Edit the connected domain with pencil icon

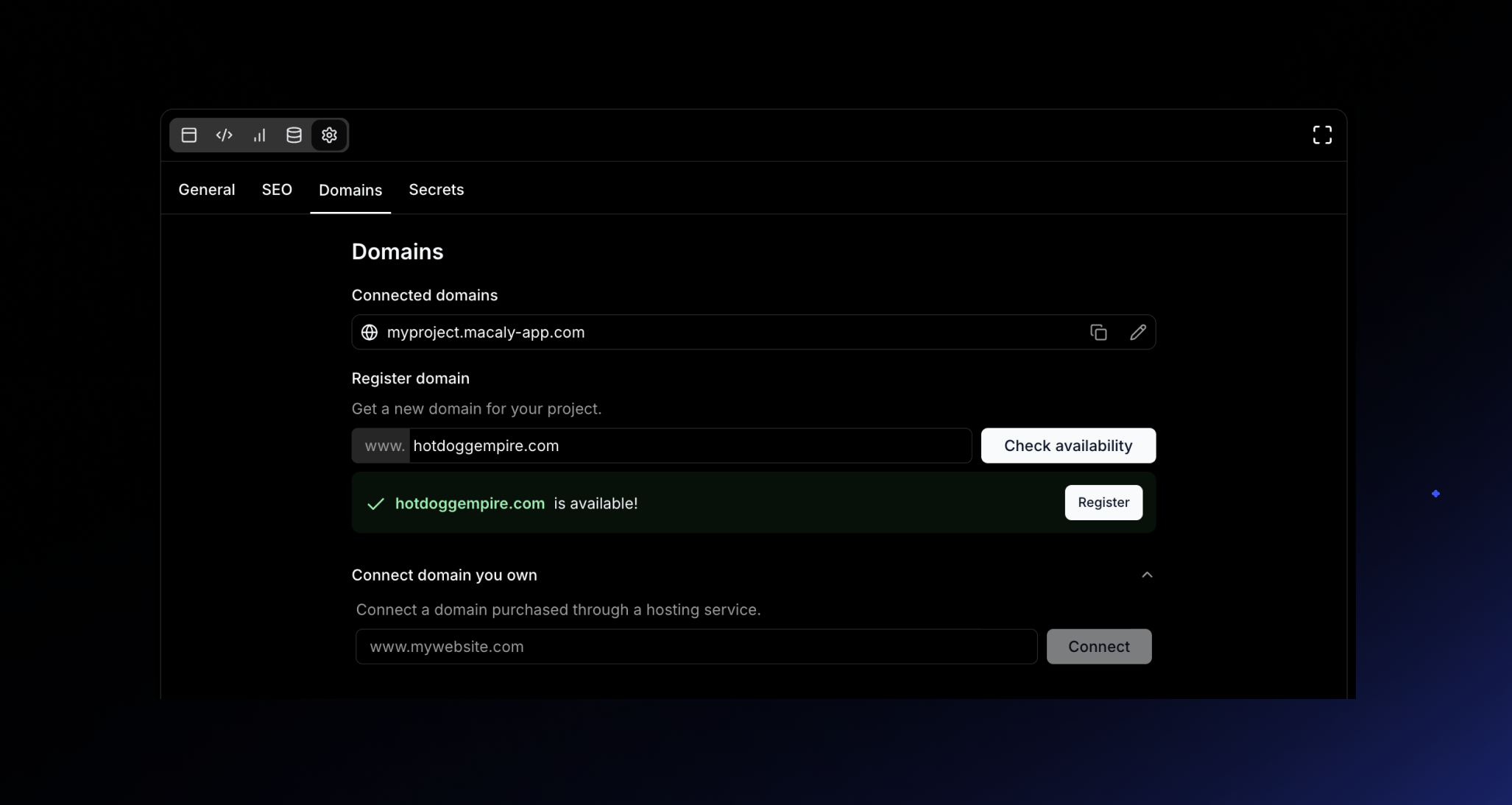[x=1137, y=333]
